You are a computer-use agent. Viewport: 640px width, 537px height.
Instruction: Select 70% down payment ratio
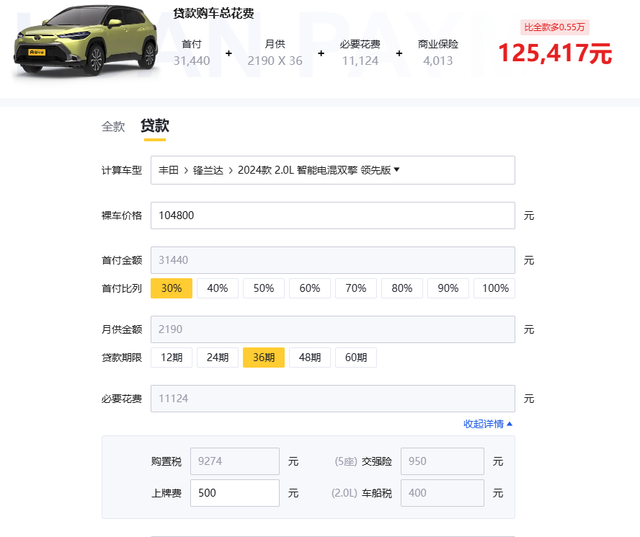(x=356, y=288)
